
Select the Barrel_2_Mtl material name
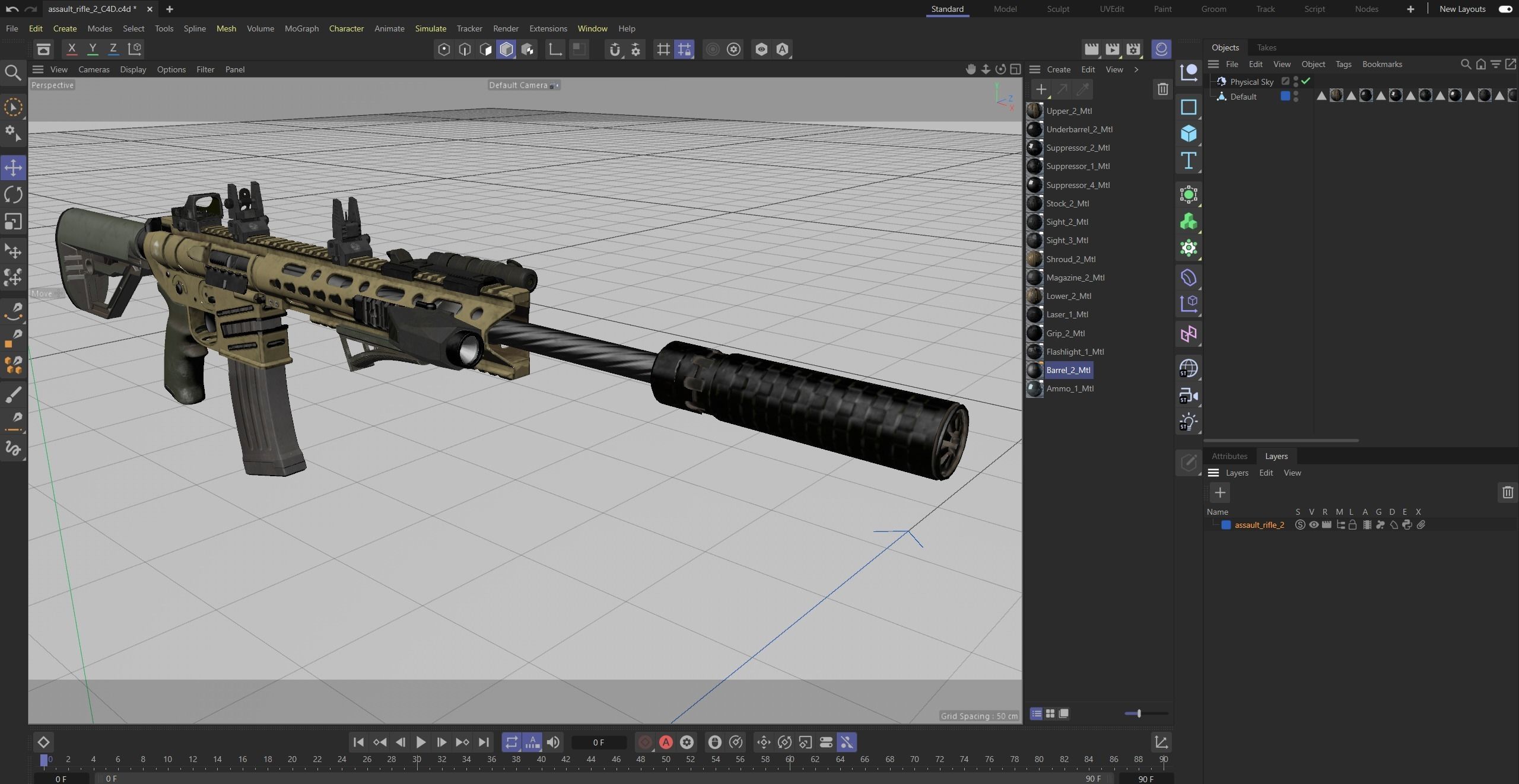pyautogui.click(x=1068, y=370)
